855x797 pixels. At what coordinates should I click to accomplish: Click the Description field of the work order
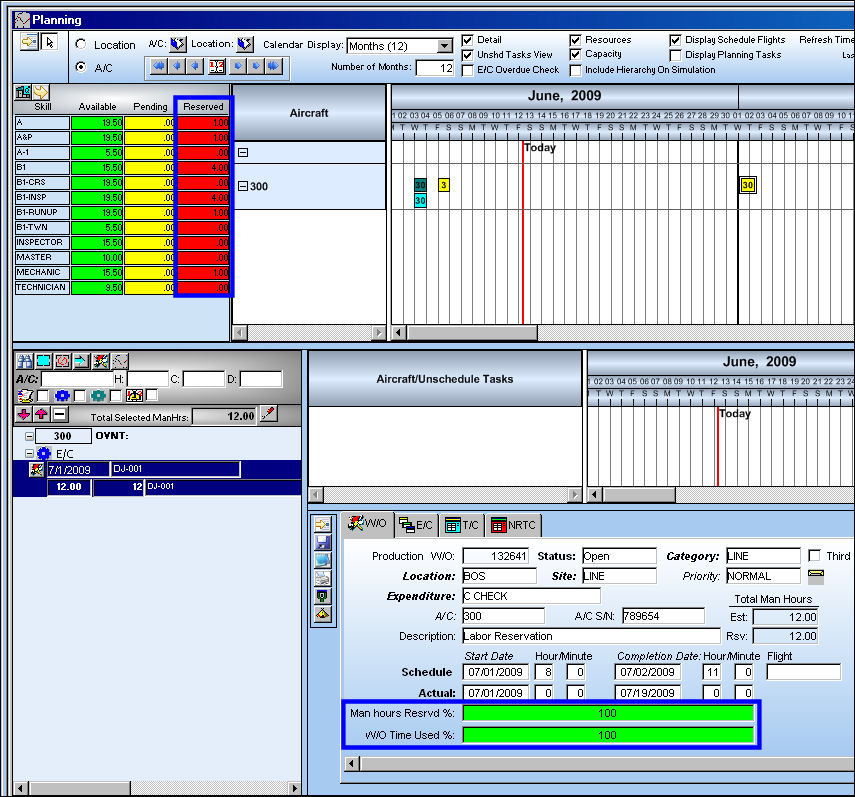pyautogui.click(x=592, y=636)
